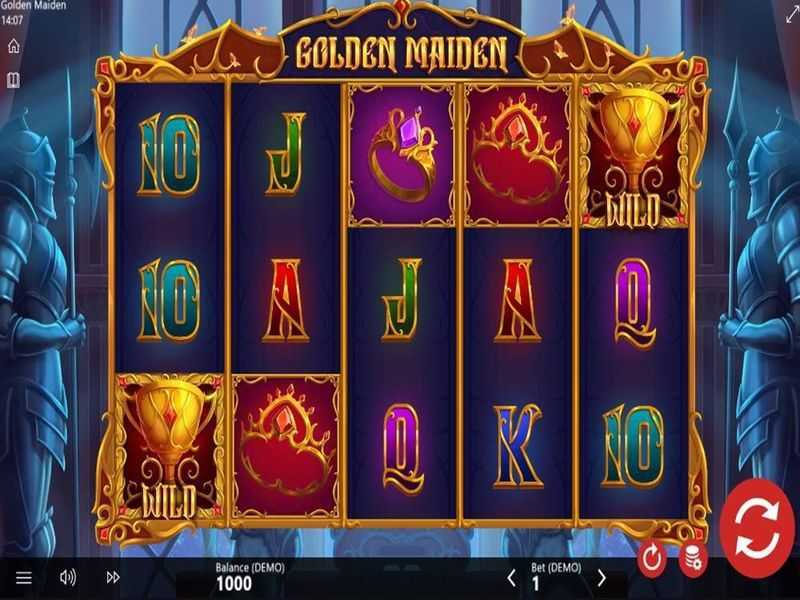
Task: Select the purple ring symbol
Action: click(402, 155)
